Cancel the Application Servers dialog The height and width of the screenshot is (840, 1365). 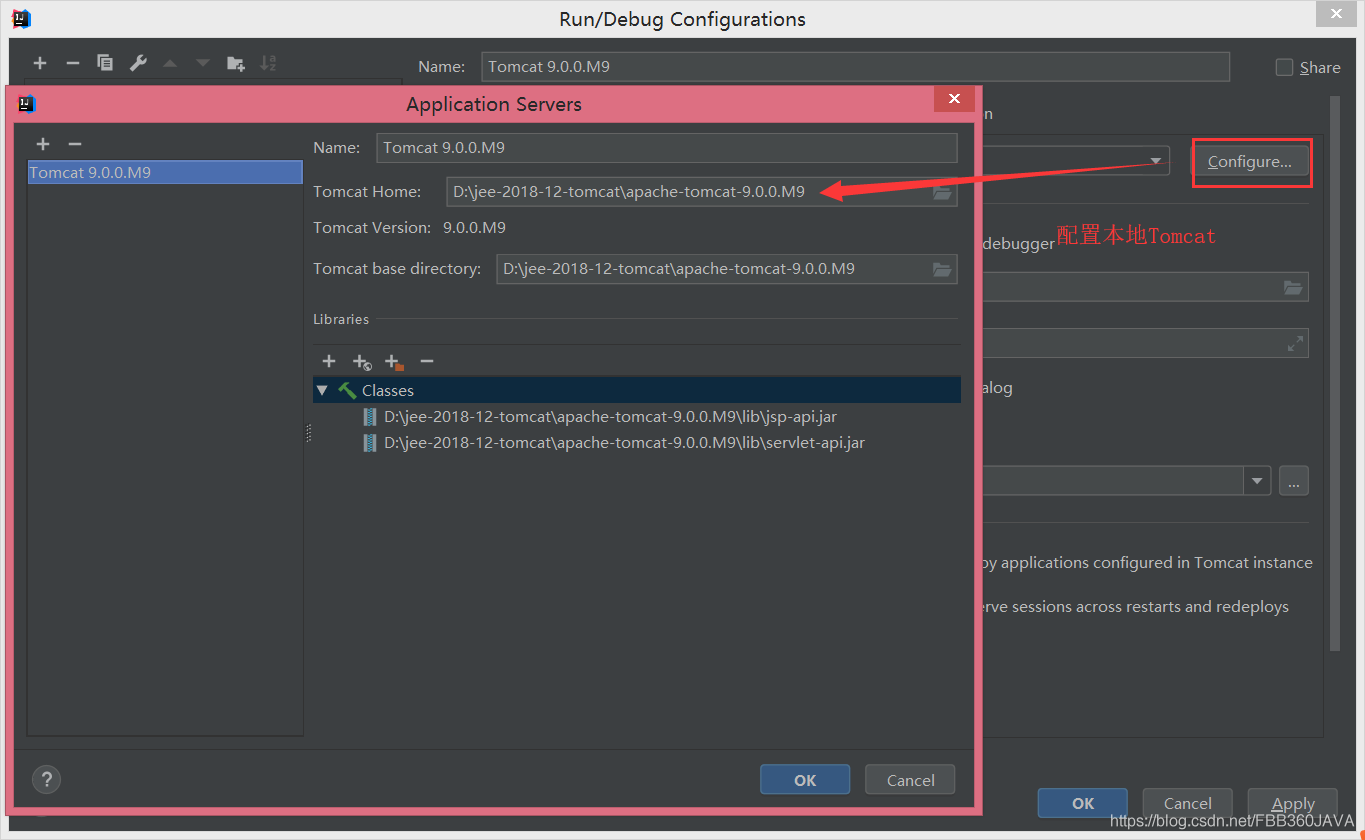click(910, 780)
